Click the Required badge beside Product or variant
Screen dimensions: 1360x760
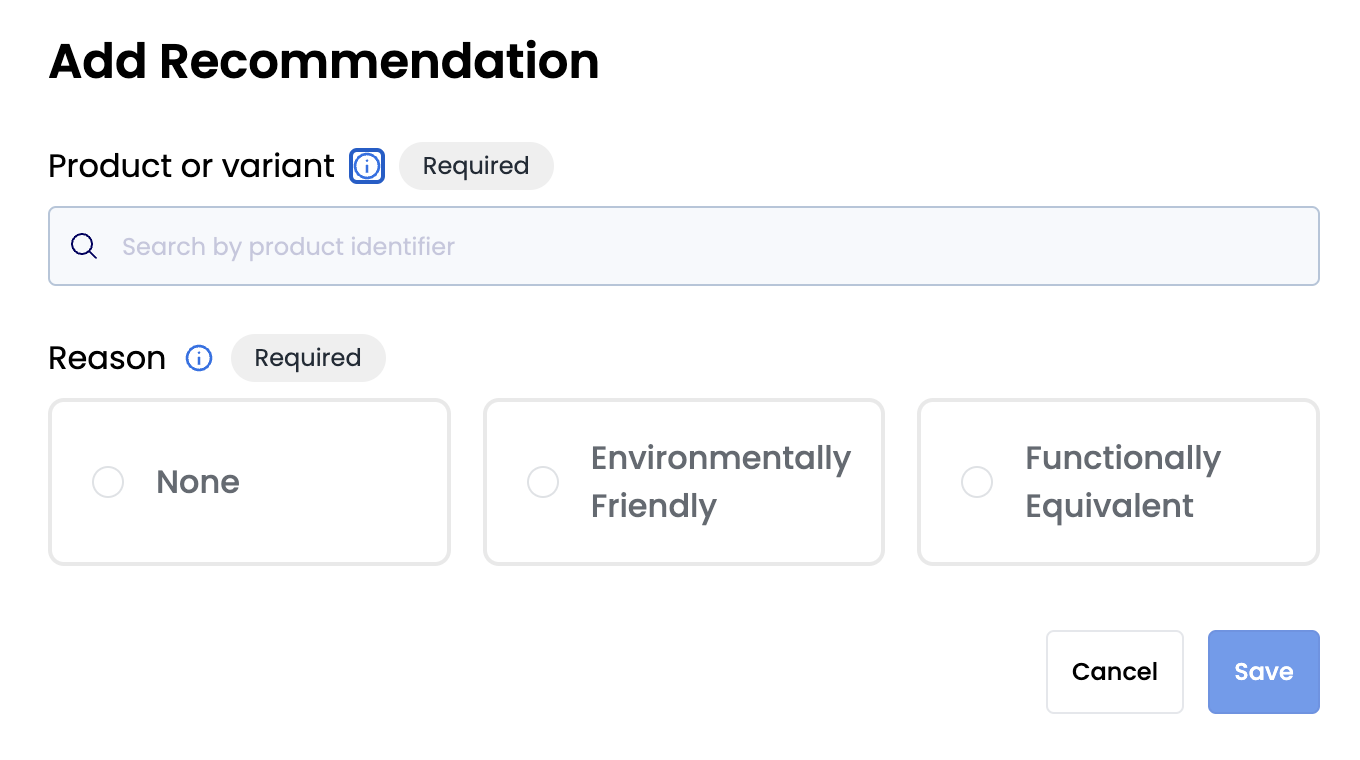(x=476, y=166)
